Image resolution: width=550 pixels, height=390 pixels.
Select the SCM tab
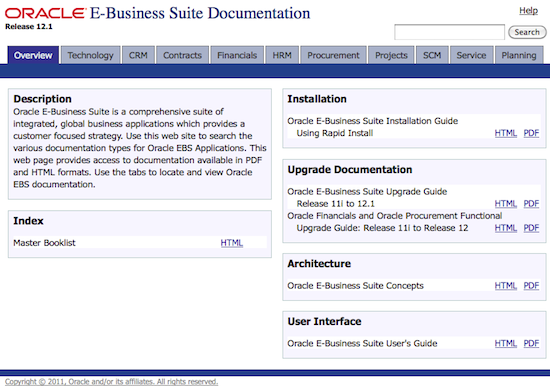point(432,55)
